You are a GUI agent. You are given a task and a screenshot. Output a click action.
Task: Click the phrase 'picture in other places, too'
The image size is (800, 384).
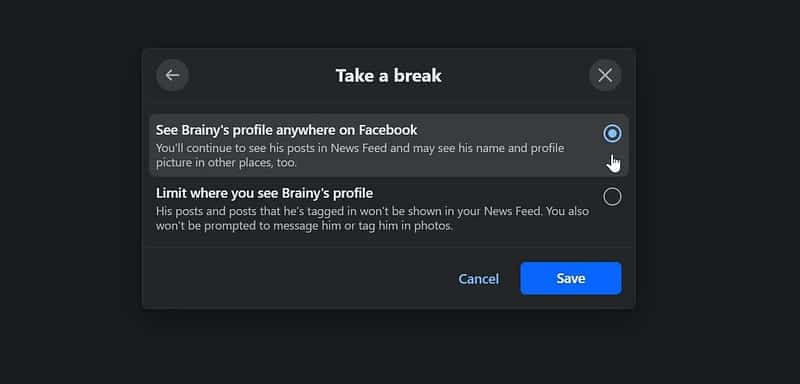(x=227, y=163)
